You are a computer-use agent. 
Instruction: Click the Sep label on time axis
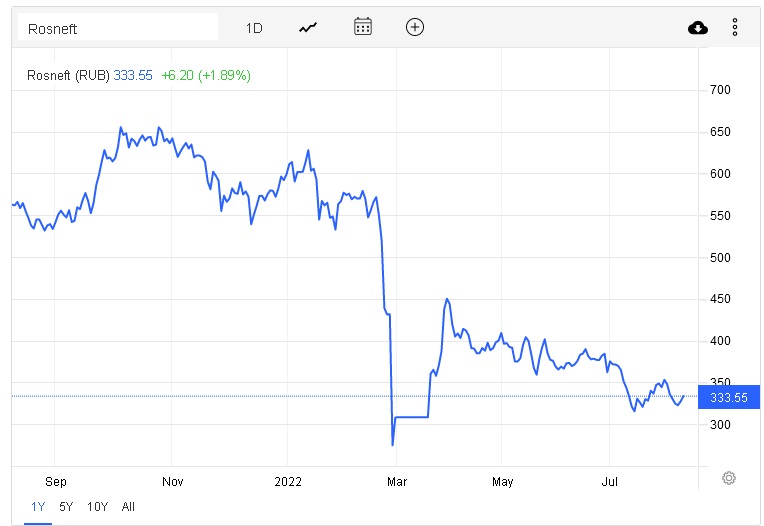coord(56,481)
